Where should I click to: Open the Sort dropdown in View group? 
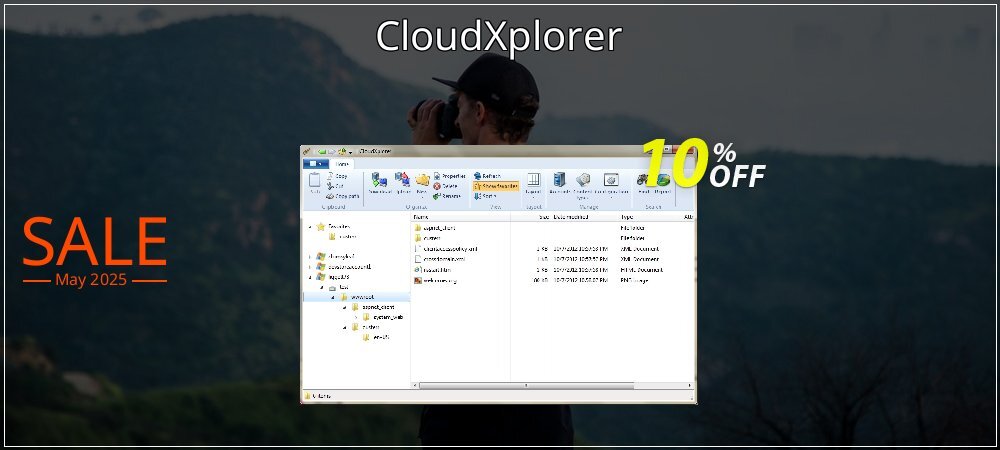click(485, 196)
